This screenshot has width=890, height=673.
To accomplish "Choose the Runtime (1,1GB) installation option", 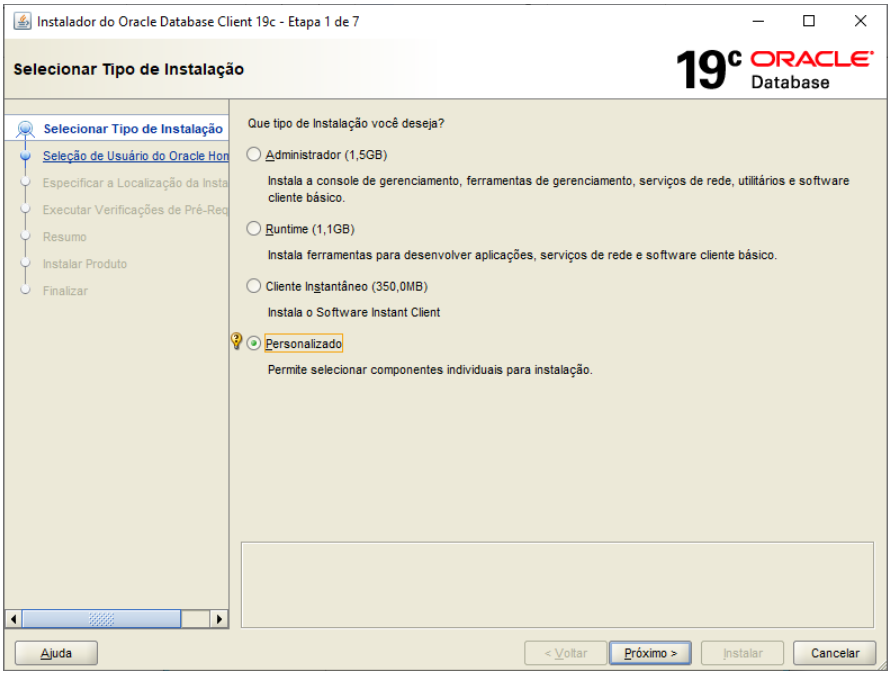I will 254,229.
